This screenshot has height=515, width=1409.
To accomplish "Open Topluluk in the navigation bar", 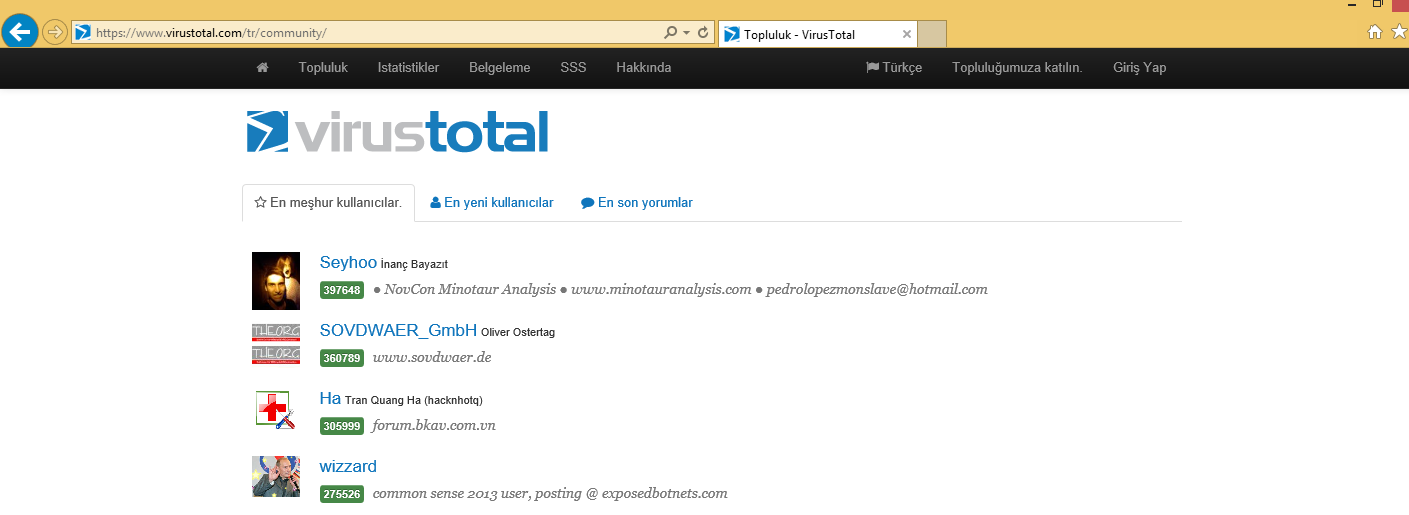I will point(323,68).
